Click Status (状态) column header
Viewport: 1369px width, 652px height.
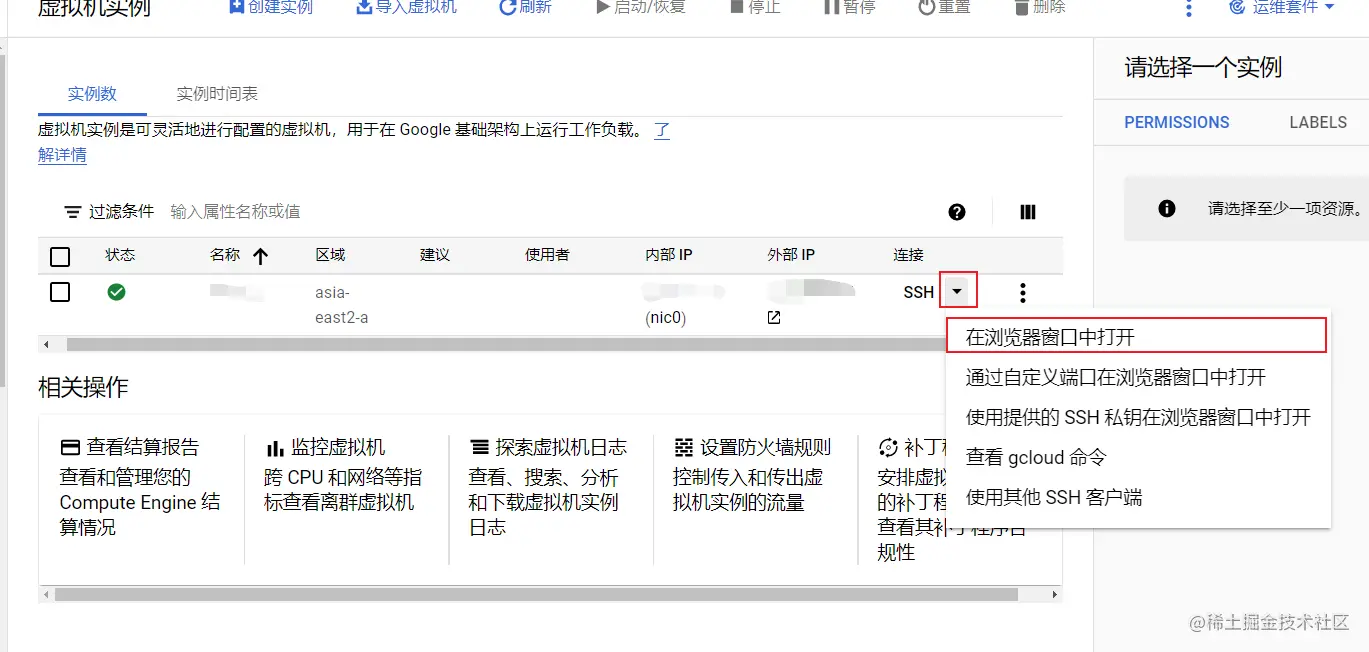pos(120,255)
